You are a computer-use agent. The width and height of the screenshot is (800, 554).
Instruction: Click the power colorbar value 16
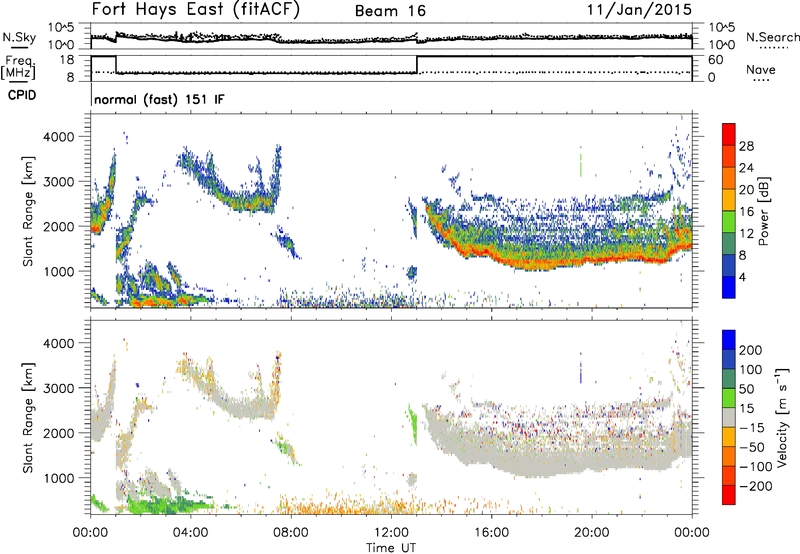coord(746,212)
